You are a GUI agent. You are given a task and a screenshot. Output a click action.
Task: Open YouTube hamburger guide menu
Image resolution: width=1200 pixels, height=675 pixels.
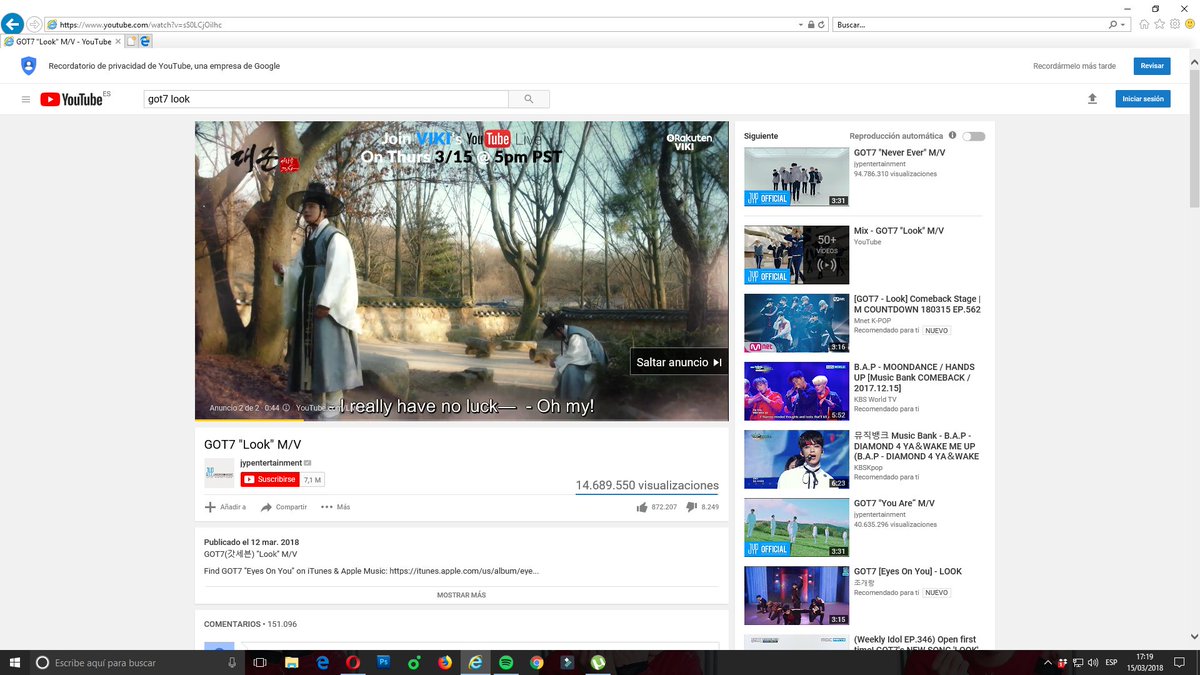click(26, 99)
